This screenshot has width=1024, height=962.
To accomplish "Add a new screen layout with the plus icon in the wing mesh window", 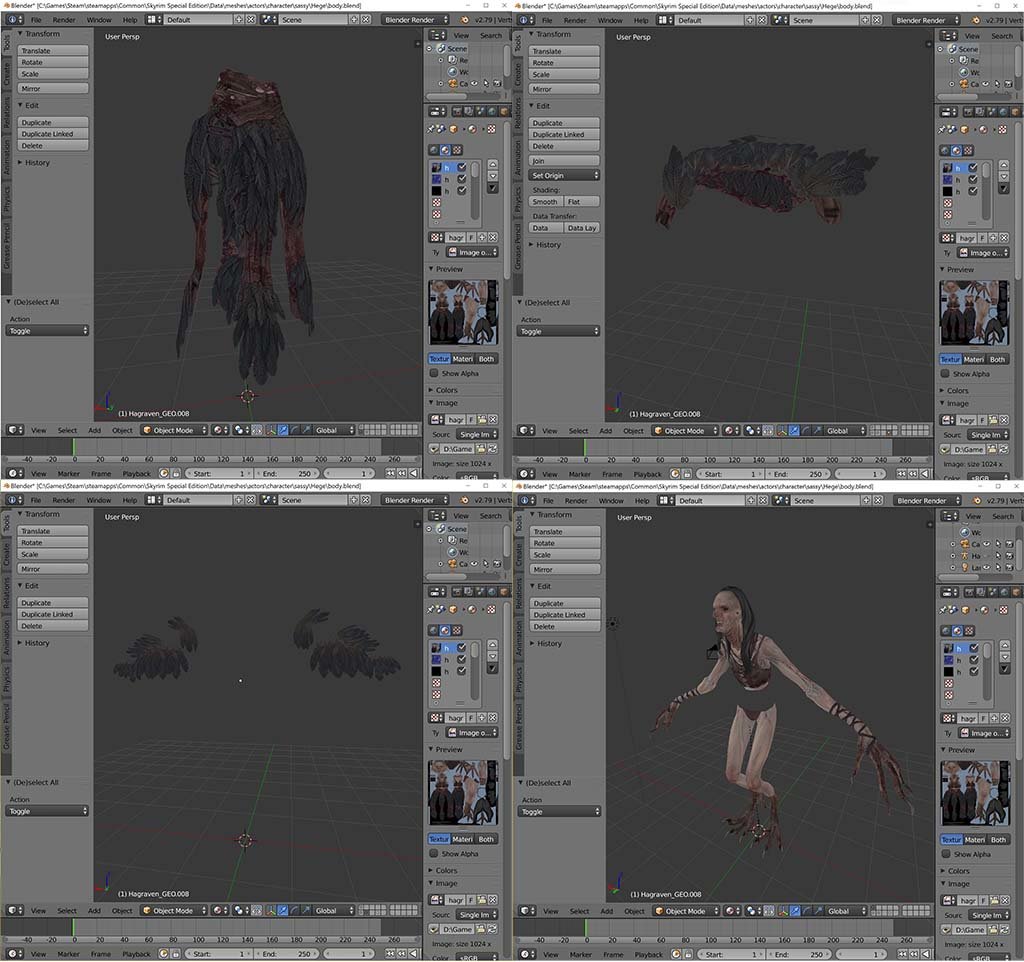I will (750, 20).
